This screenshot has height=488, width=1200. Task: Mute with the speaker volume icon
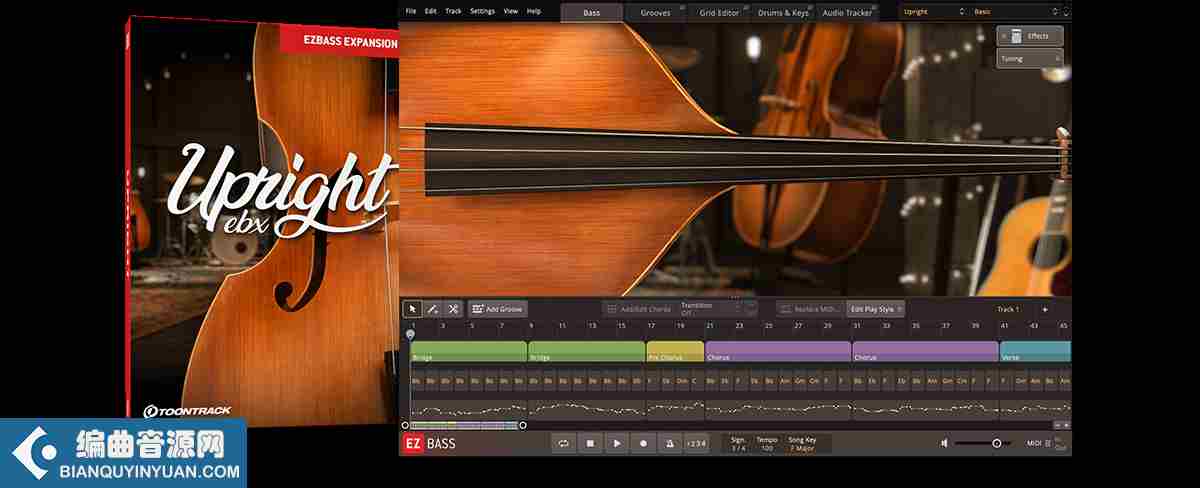pyautogui.click(x=944, y=443)
